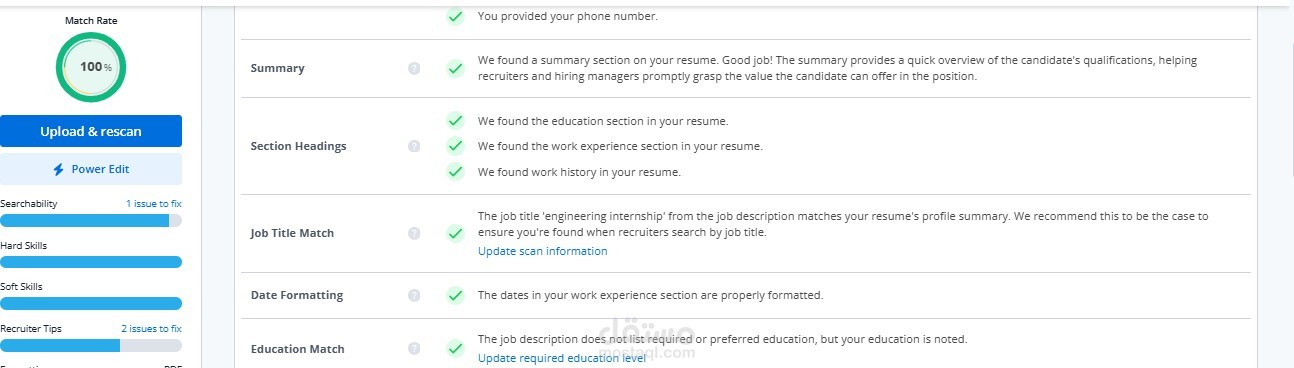Click the 100% Match Rate circle
Viewport: 1294px width, 368px height.
click(91, 67)
